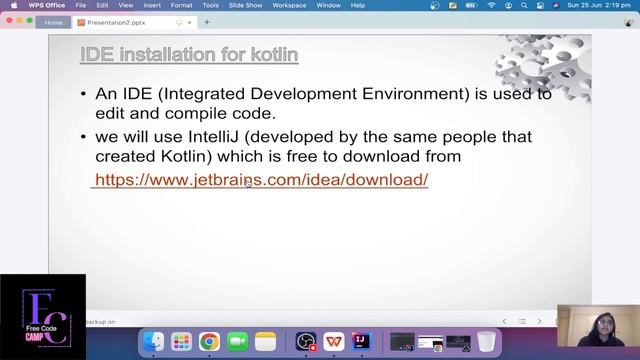This screenshot has height=360, width=640.
Task: Open the slide list icon in bottom bar
Action: point(522,322)
